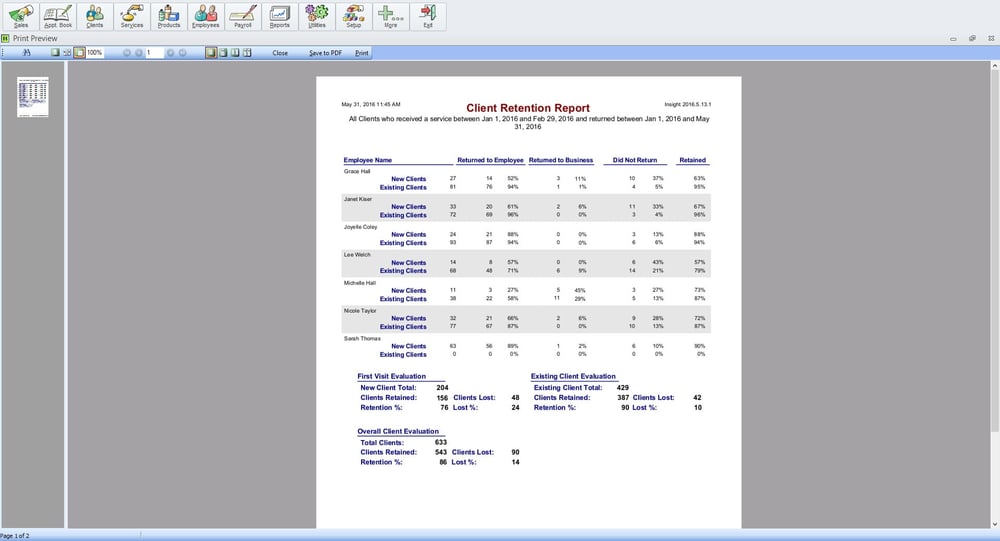Select the fourth page layout icon
The height and width of the screenshot is (541, 1000).
click(x=247, y=53)
